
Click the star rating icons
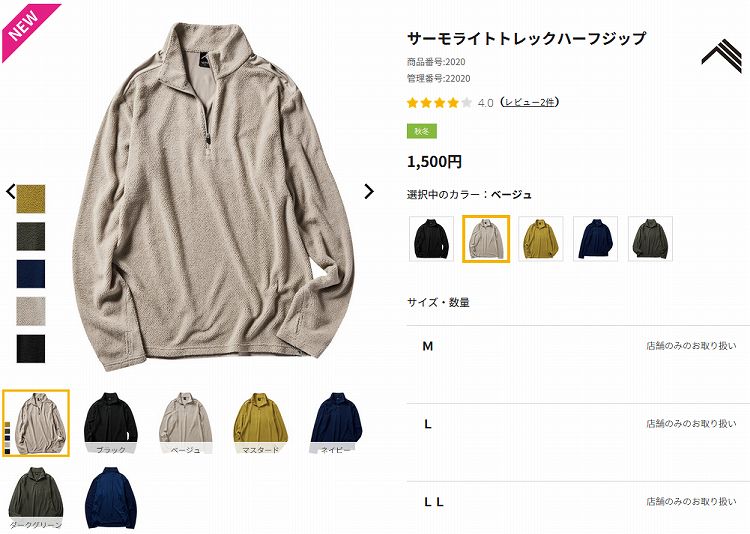pyautogui.click(x=440, y=102)
